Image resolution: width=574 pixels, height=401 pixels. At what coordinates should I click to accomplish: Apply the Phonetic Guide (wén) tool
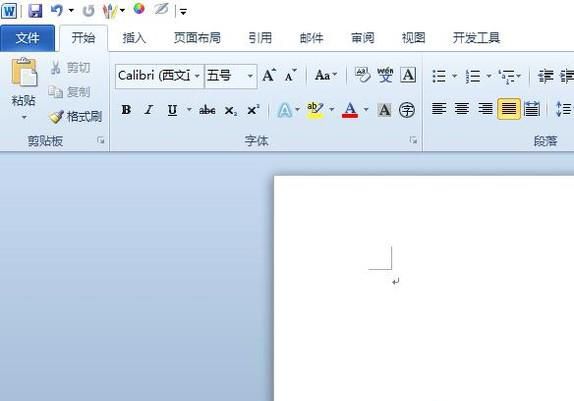(385, 75)
